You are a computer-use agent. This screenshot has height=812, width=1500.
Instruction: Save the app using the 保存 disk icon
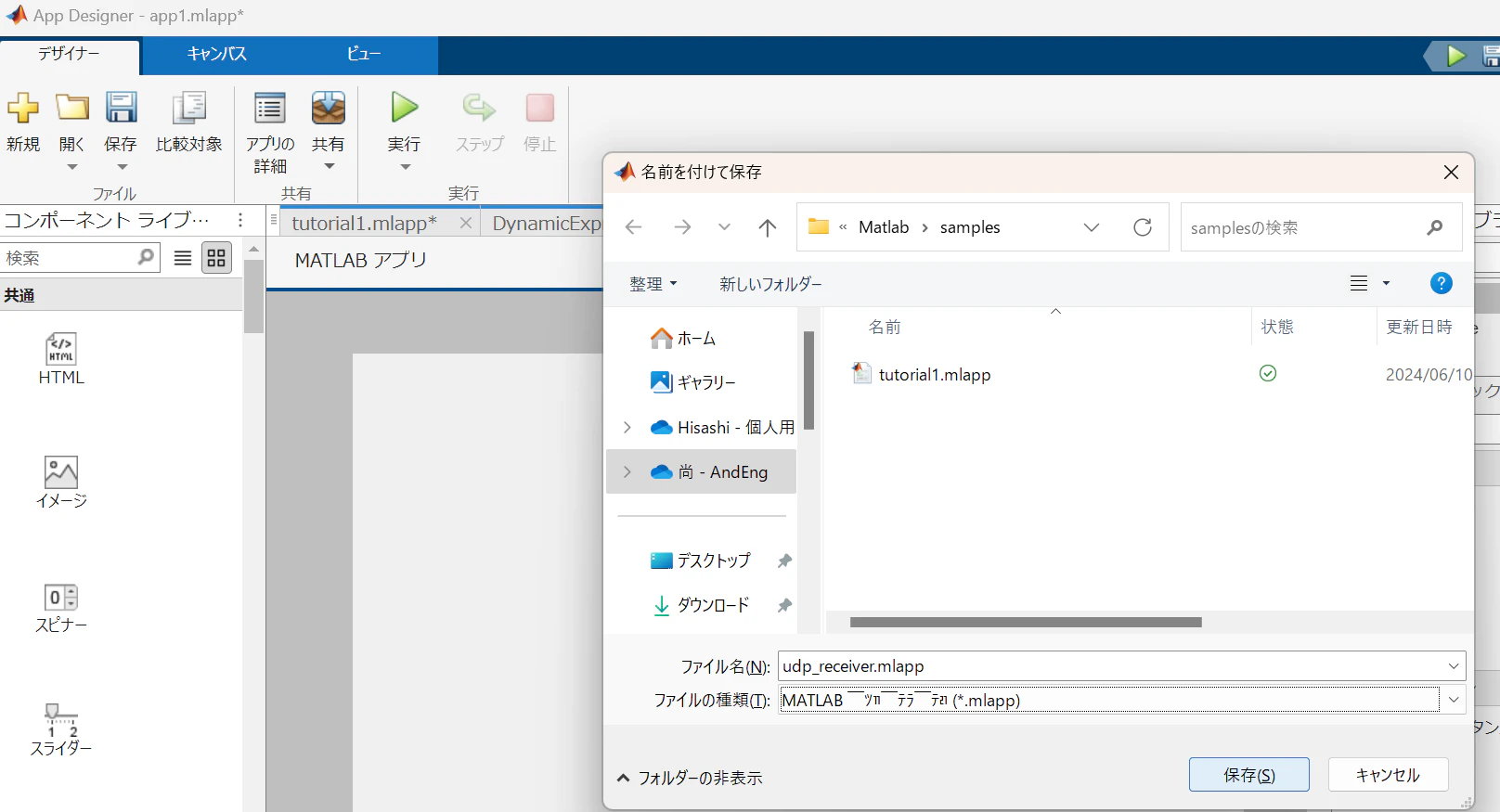121,108
